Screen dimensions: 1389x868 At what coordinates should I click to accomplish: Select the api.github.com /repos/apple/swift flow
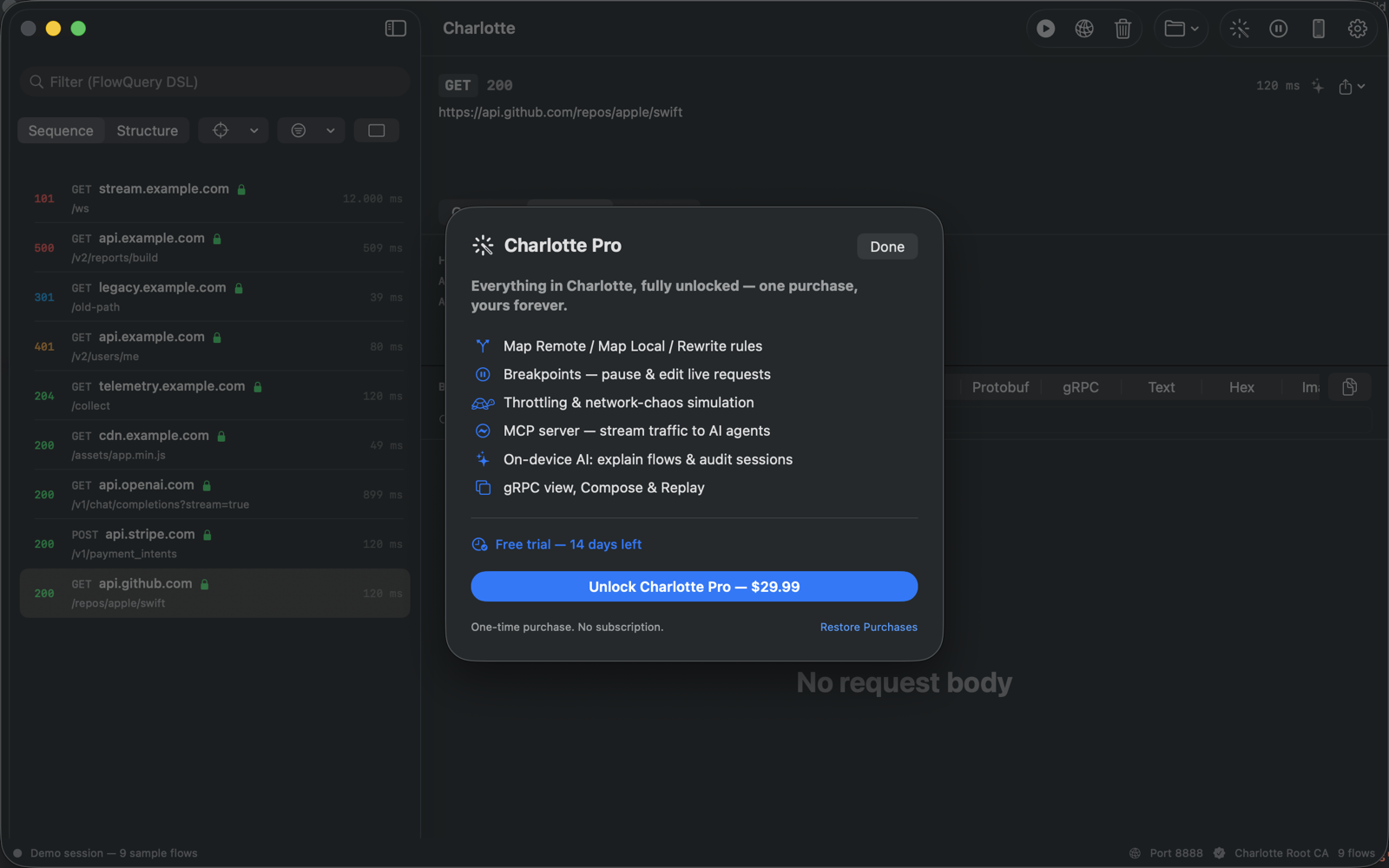214,594
